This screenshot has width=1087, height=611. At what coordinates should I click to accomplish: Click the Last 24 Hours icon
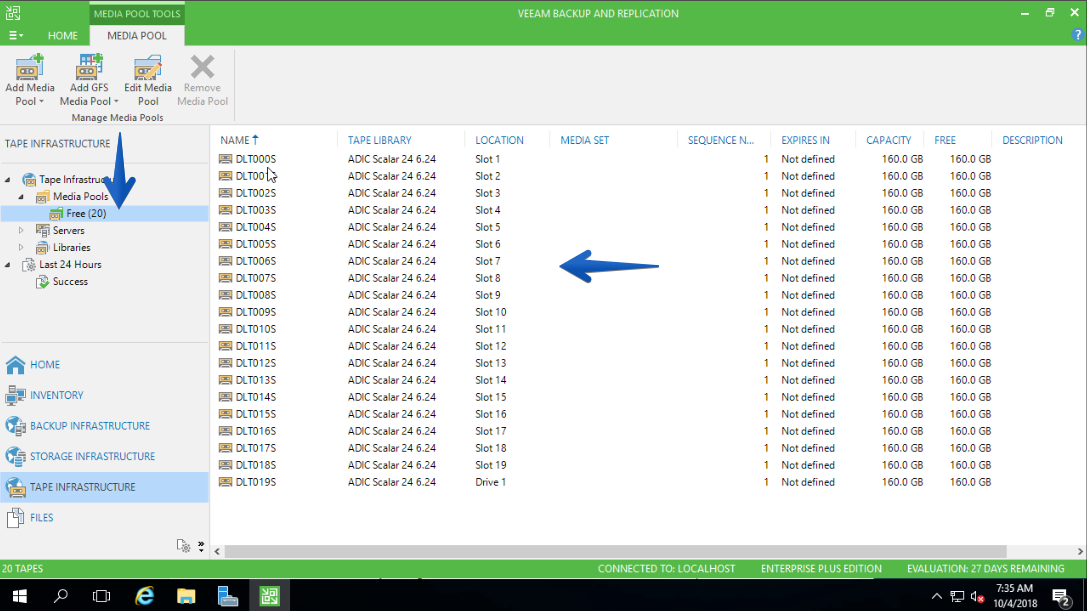point(29,265)
